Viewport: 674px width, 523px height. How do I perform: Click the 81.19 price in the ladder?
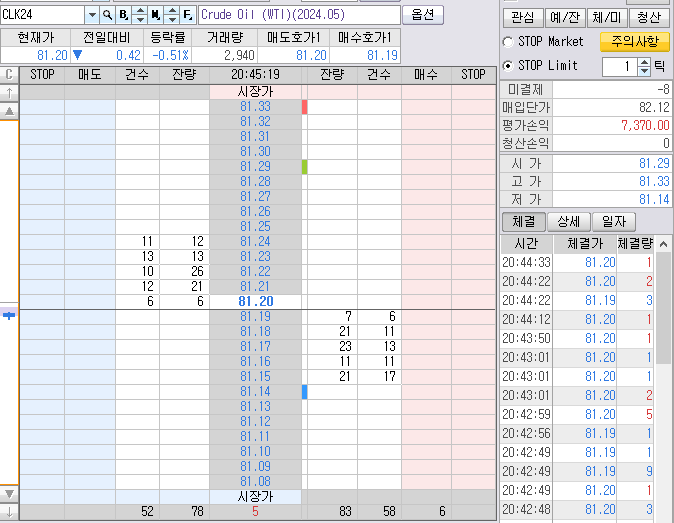click(x=255, y=317)
